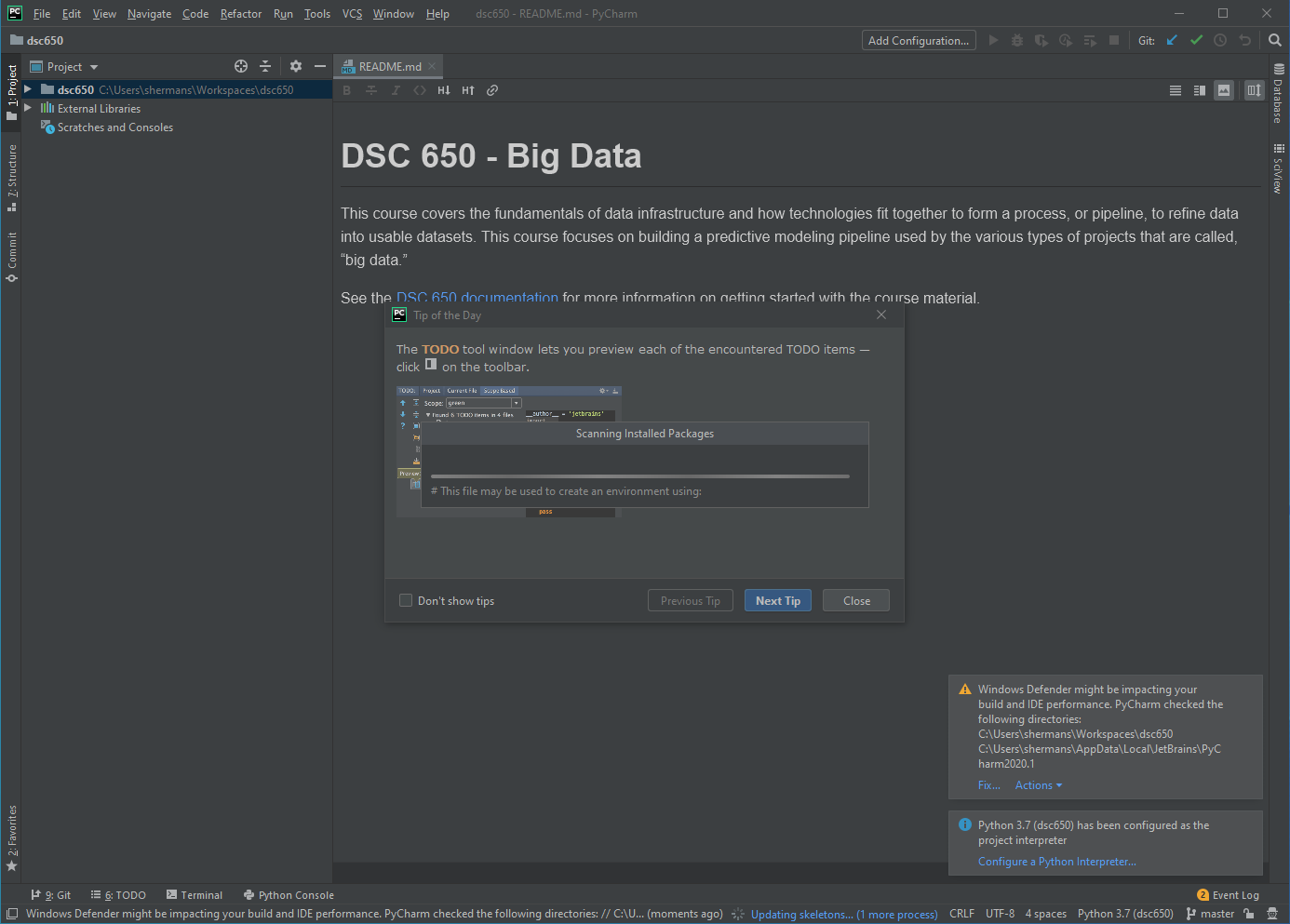Open the UTF-8 encoding selector
1290x924 pixels.
tap(1000, 914)
